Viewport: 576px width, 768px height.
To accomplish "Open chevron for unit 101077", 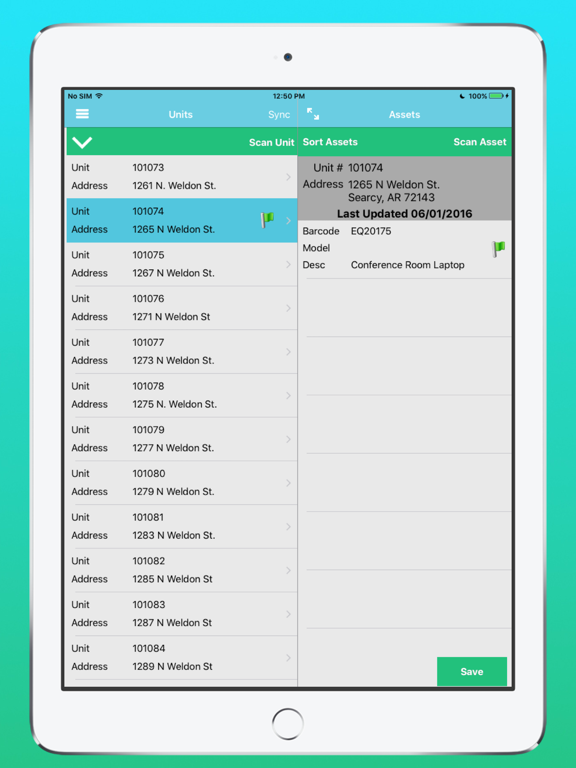I will click(288, 352).
